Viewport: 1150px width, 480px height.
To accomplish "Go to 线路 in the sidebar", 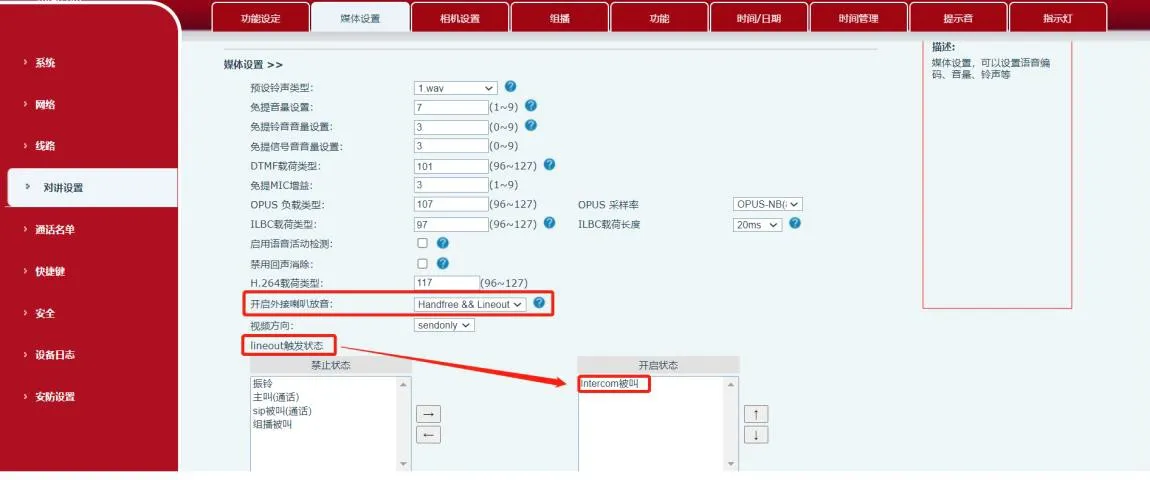I will [x=45, y=146].
